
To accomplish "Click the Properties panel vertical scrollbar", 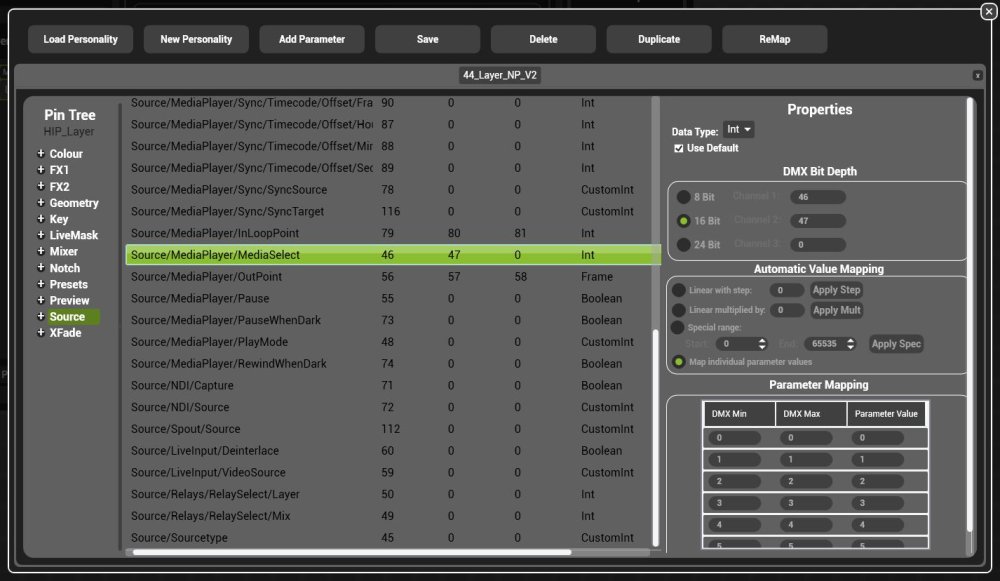I will (970, 314).
